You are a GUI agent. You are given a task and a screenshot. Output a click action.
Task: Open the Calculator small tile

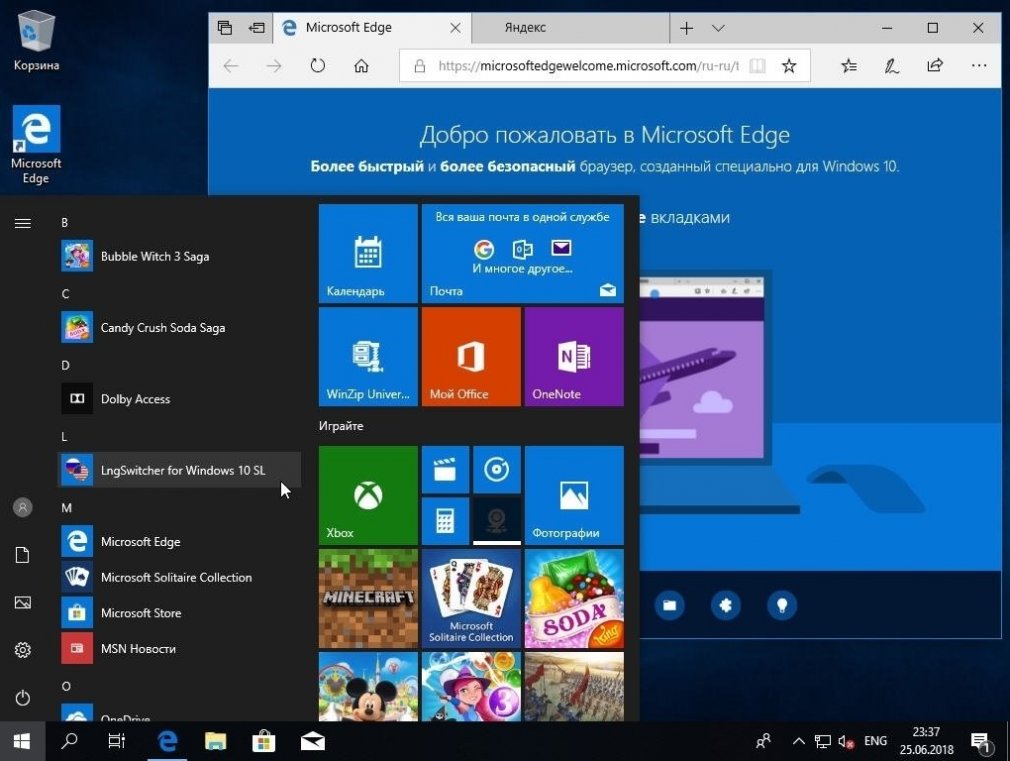pos(445,521)
